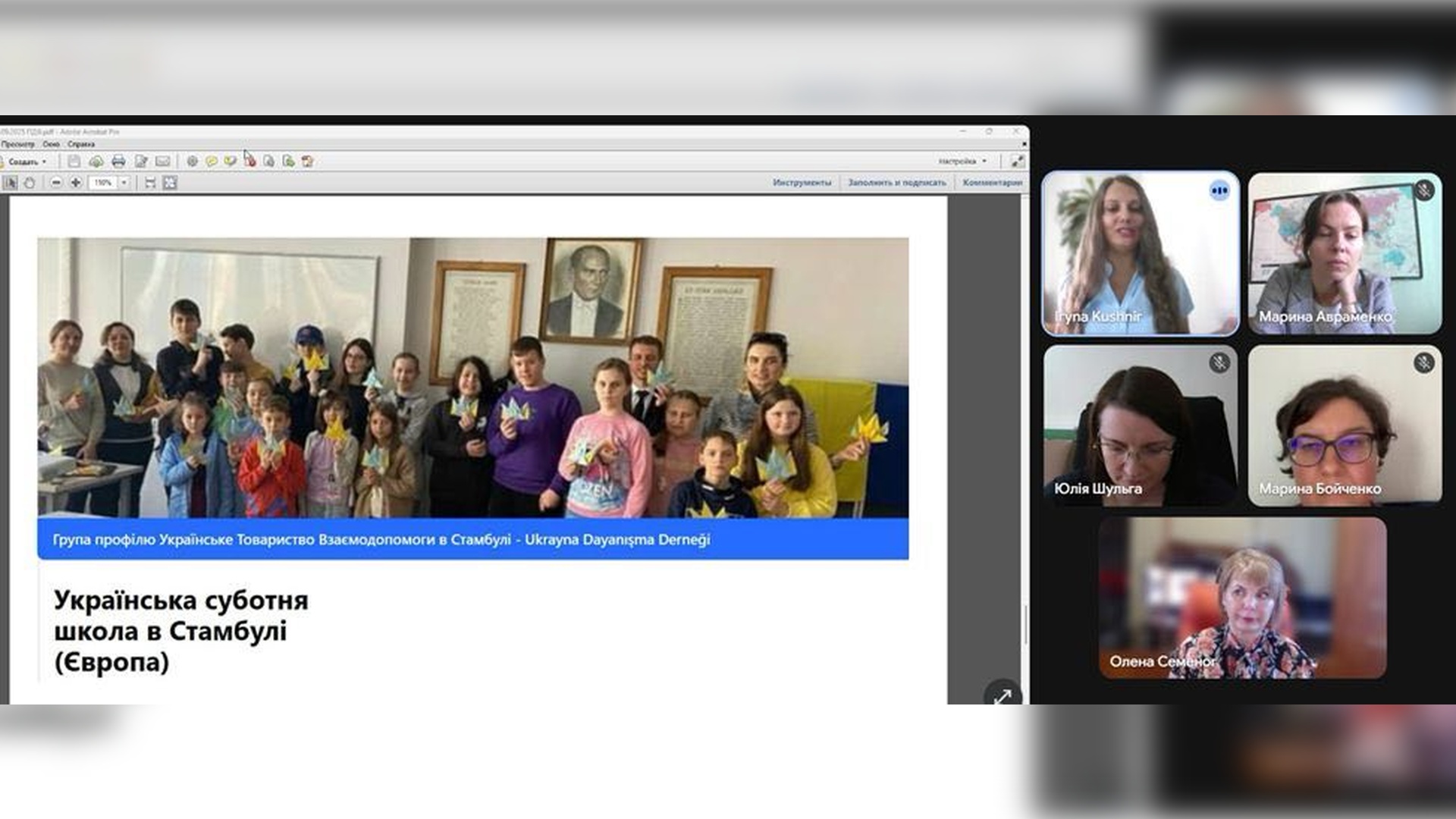The height and width of the screenshot is (819, 1456).
Task: Open the zoom percentage dropdown arrow
Action: coord(124,183)
